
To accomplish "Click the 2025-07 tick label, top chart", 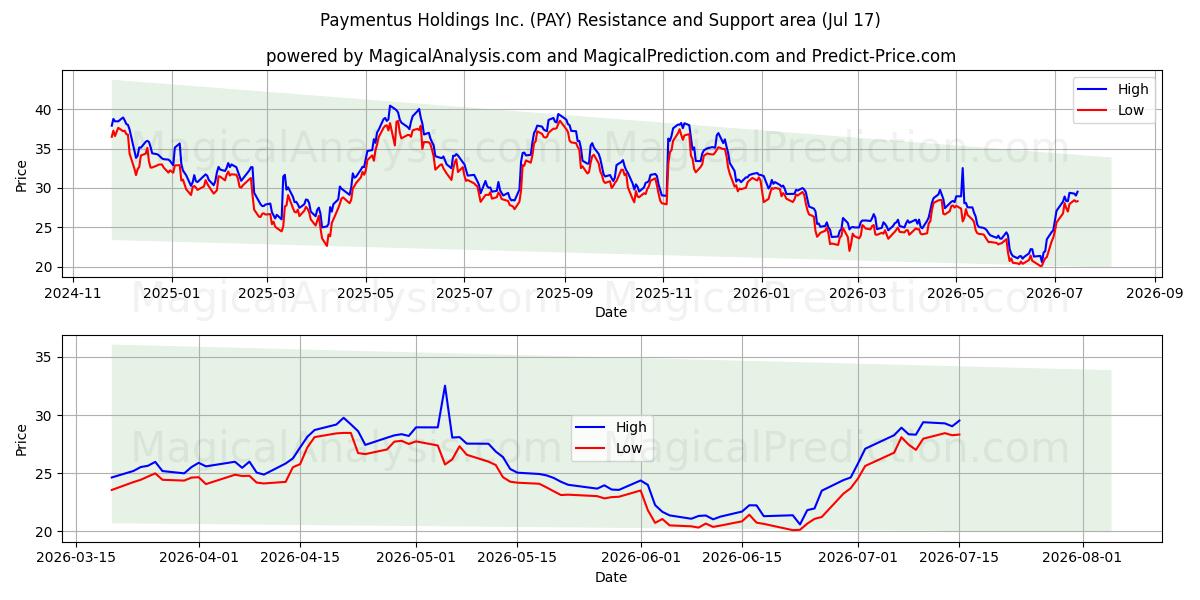I will 464,294.
